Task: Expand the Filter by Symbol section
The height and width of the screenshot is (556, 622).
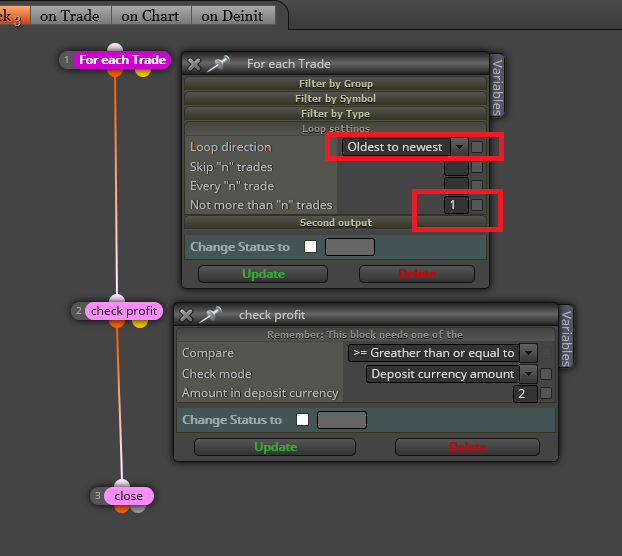Action: [336, 99]
